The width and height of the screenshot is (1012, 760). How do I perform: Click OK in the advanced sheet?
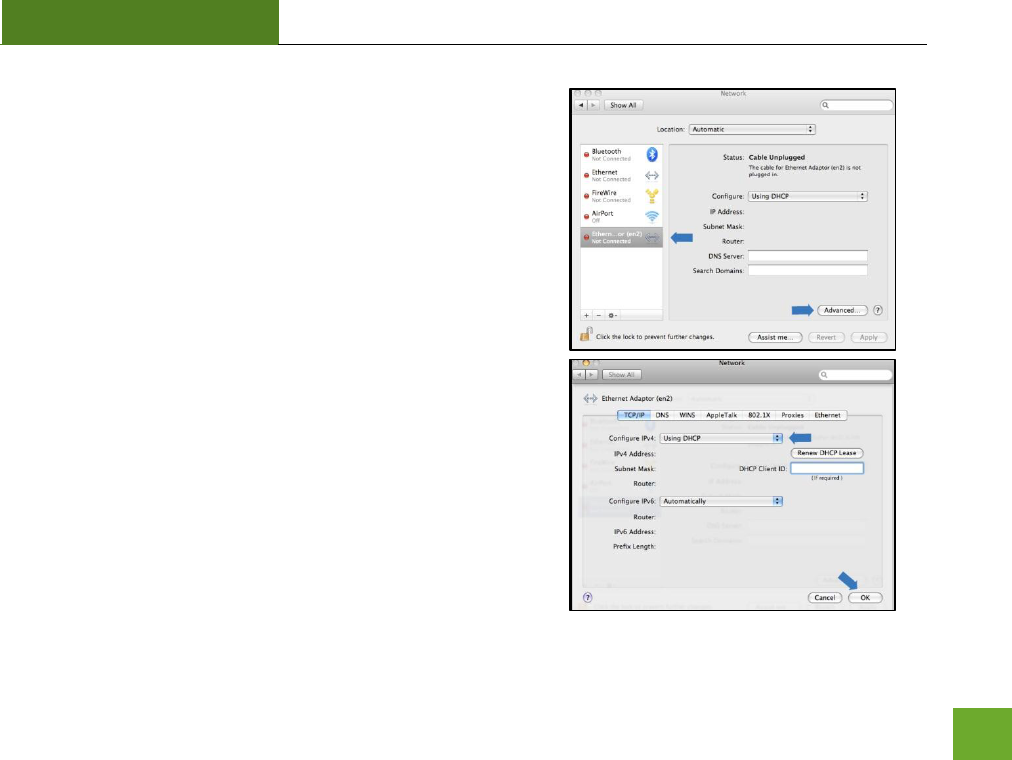pos(865,597)
